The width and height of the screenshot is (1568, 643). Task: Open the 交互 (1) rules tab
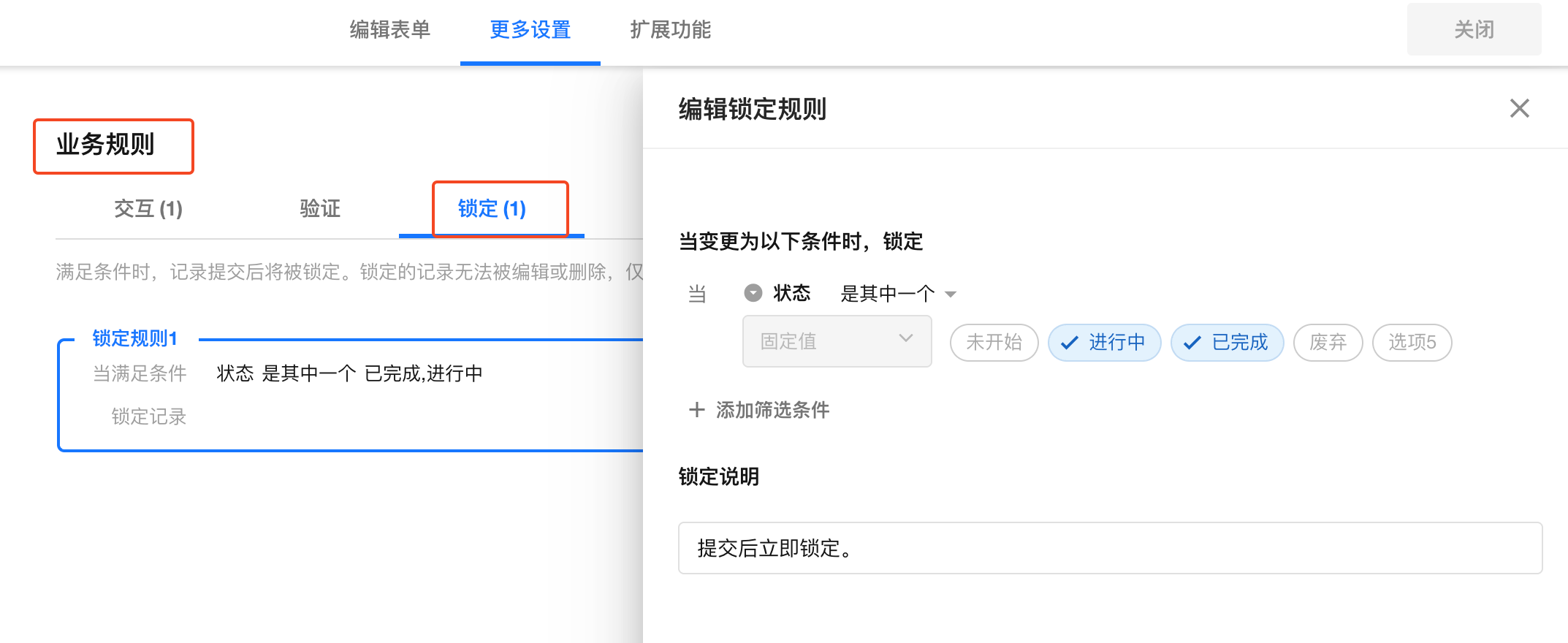(x=148, y=209)
